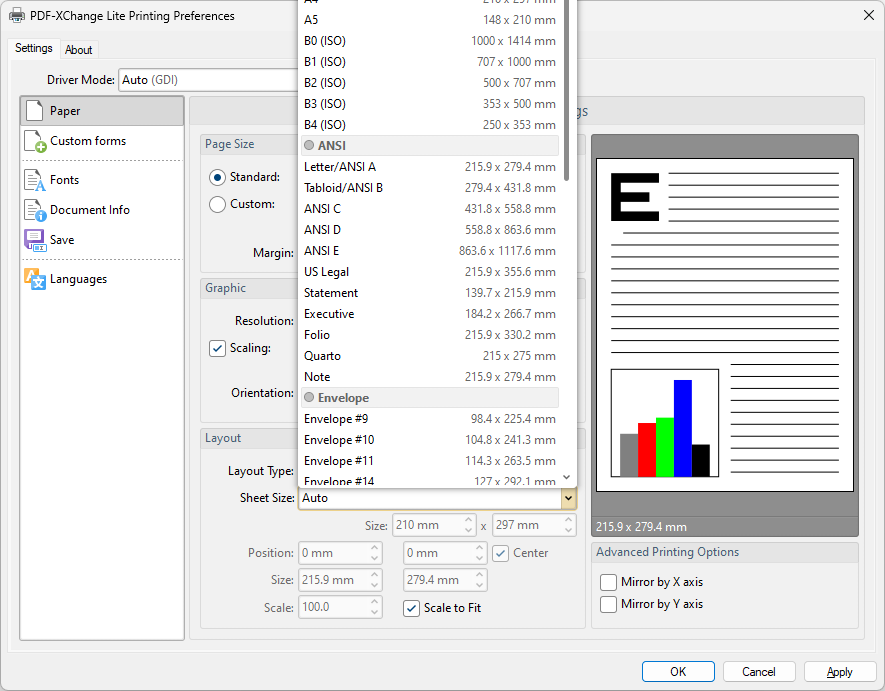
Task: Enable Mirror by X axis
Action: click(x=607, y=582)
